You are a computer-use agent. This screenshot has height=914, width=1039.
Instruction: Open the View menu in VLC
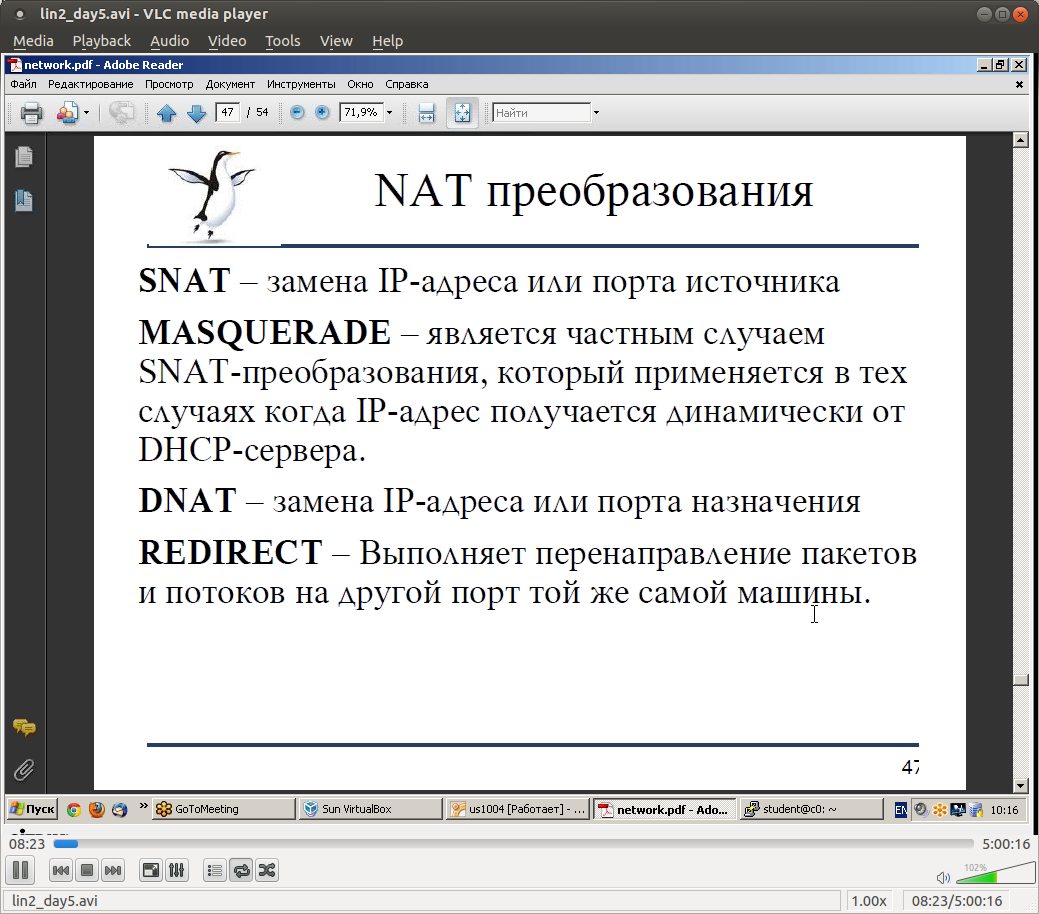(x=336, y=41)
